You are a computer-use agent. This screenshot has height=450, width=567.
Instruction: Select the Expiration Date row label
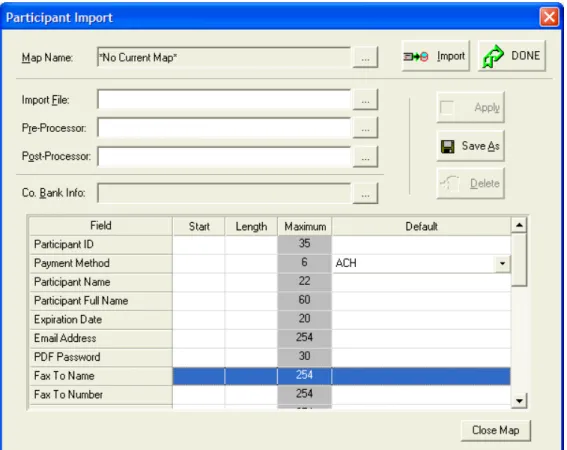pos(101,320)
